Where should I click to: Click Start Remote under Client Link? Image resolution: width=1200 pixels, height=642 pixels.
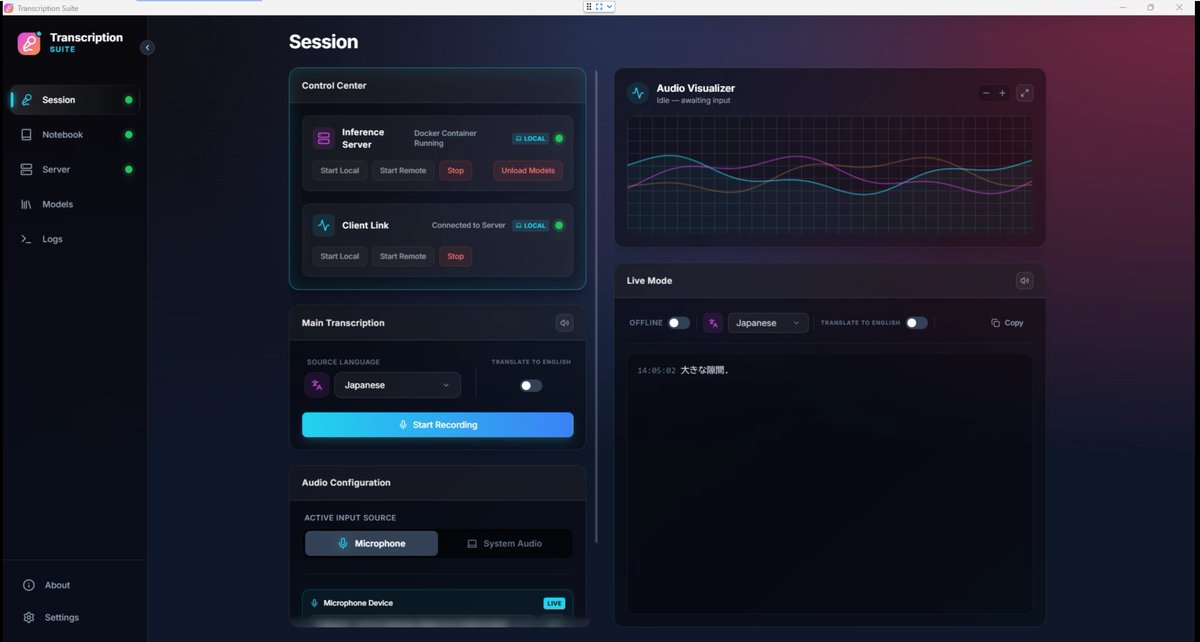[x=403, y=257]
